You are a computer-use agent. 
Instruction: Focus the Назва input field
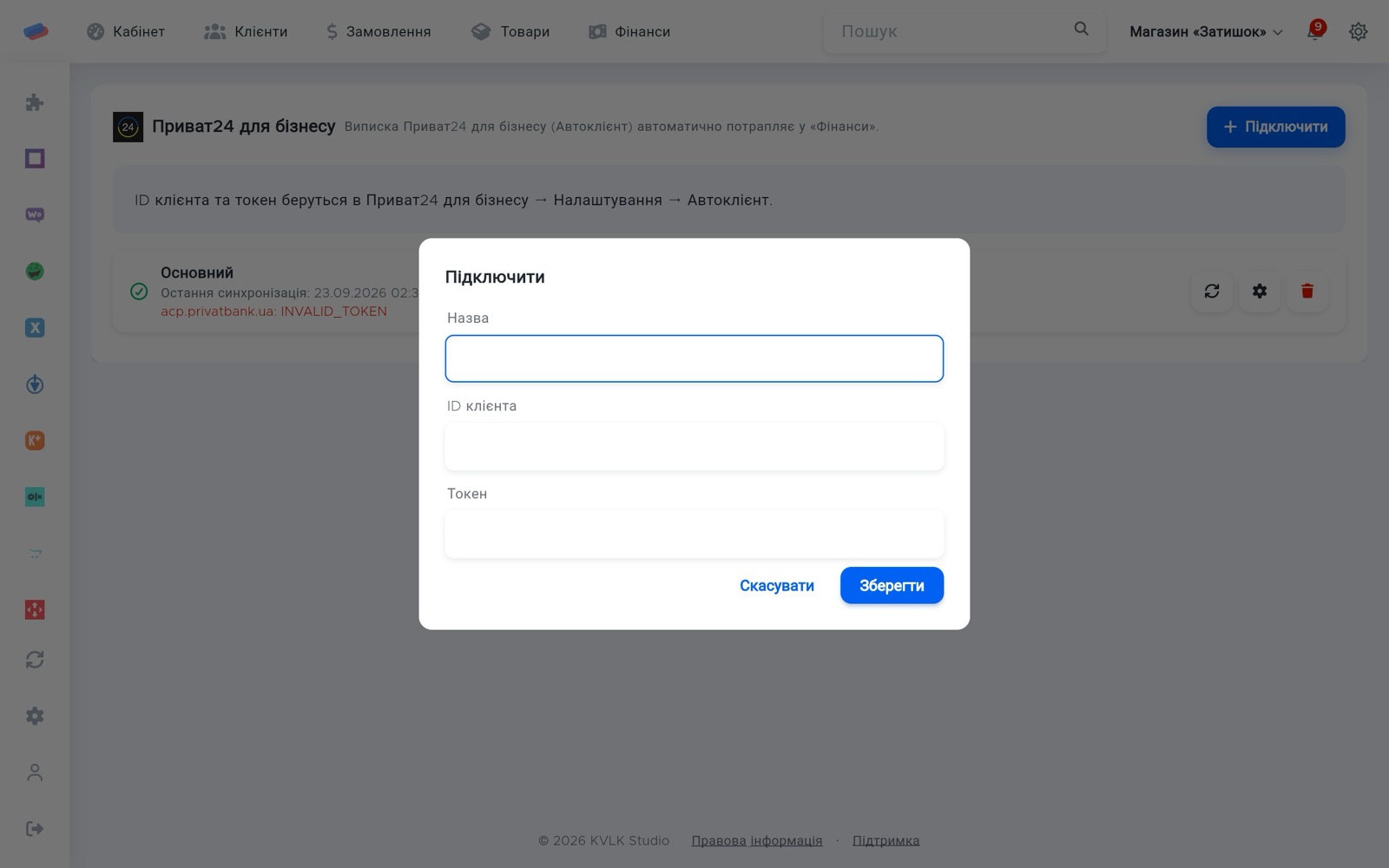tap(694, 358)
